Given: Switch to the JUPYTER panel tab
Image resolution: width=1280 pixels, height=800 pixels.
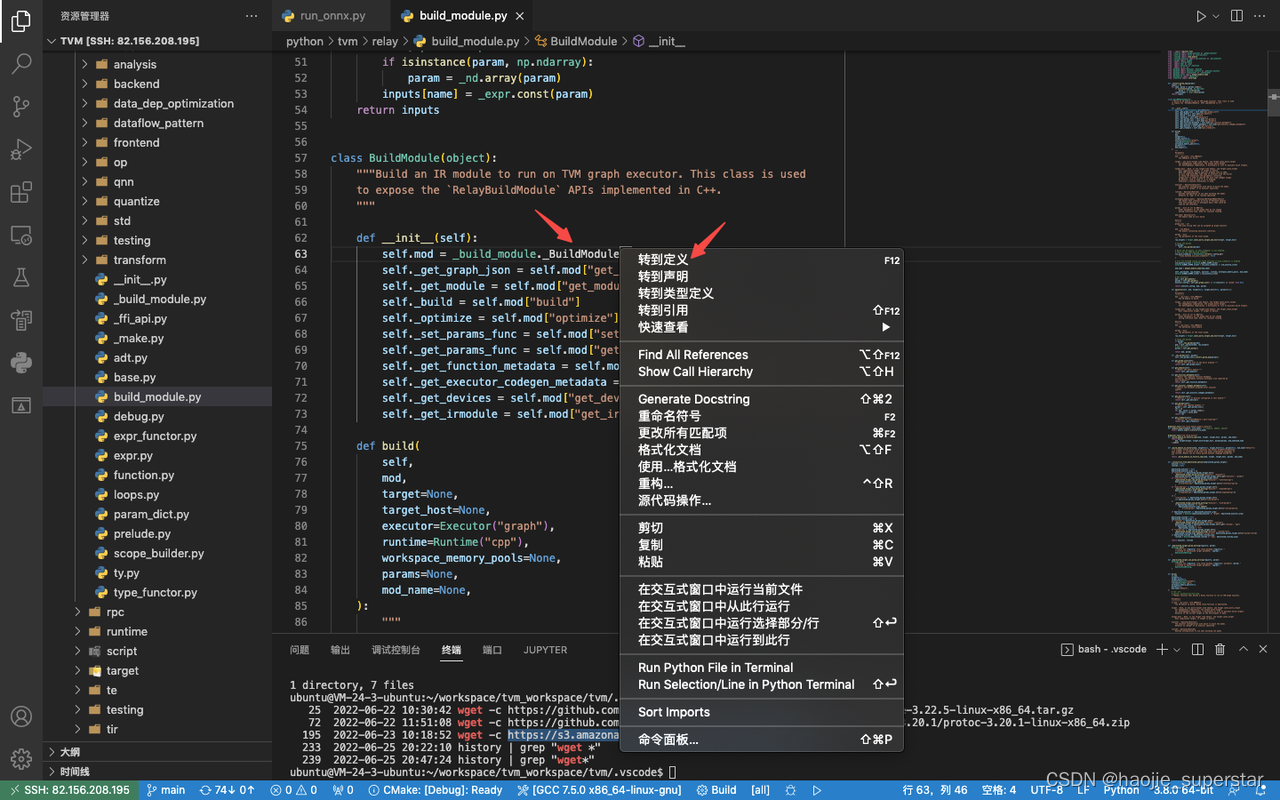Looking at the screenshot, I should 545,650.
